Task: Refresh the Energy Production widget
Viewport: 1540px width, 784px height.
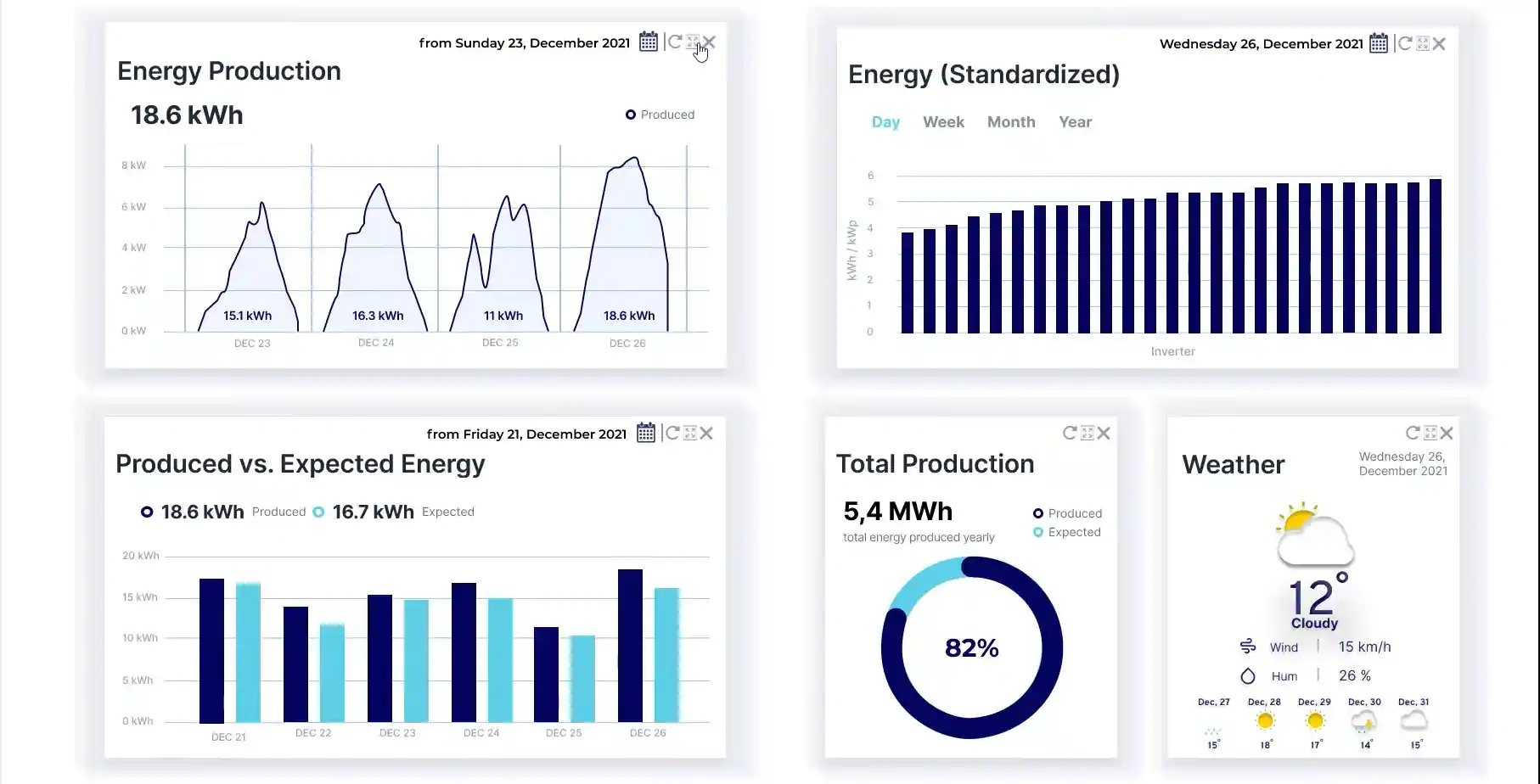Action: (x=675, y=42)
